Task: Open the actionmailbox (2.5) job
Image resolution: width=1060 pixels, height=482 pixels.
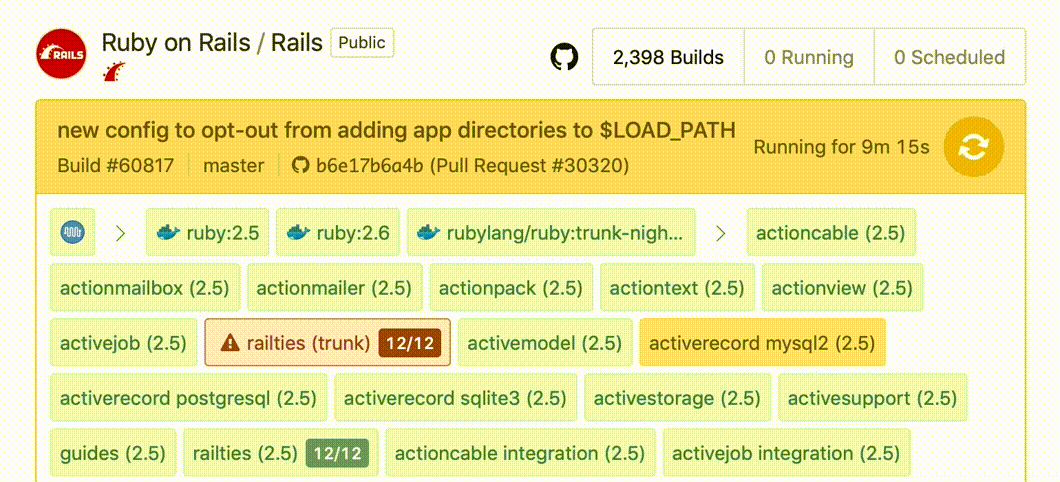Action: 145,288
